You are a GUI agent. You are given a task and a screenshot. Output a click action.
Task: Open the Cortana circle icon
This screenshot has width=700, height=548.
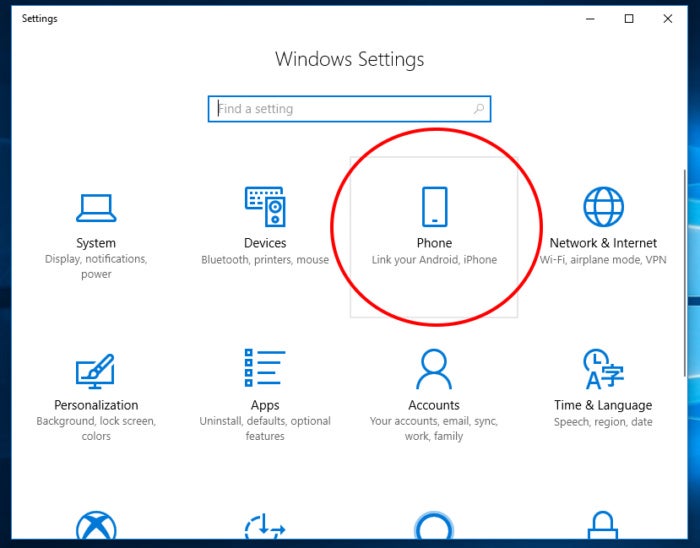[x=434, y=525]
